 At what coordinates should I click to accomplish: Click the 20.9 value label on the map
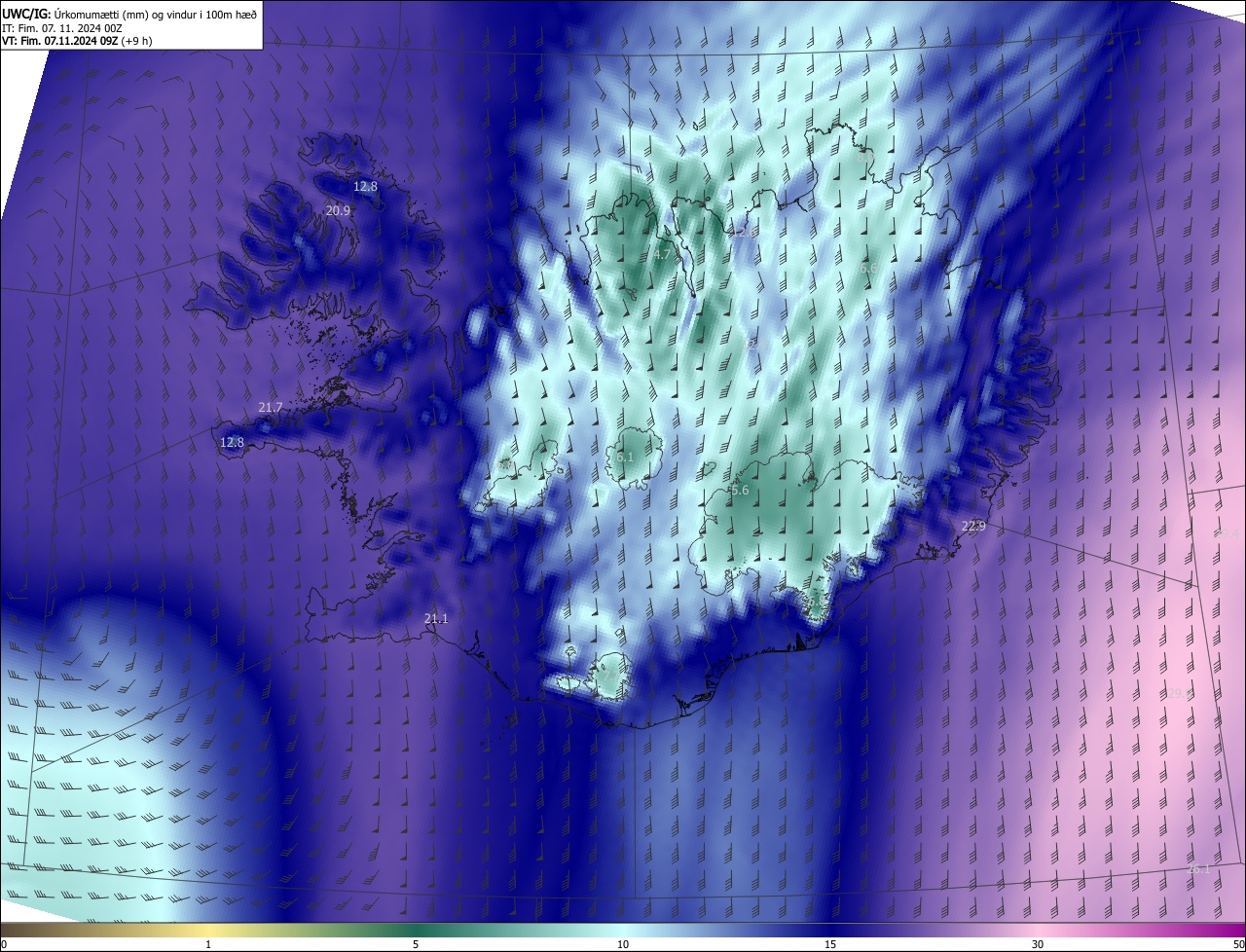pos(338,210)
